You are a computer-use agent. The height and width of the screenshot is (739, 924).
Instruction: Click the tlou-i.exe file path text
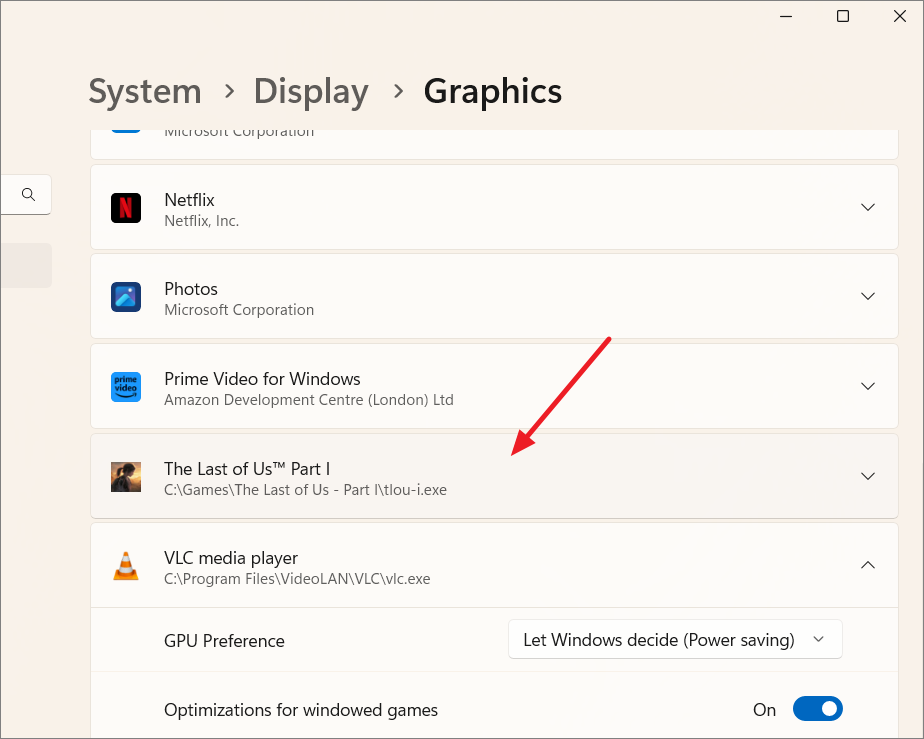point(305,490)
